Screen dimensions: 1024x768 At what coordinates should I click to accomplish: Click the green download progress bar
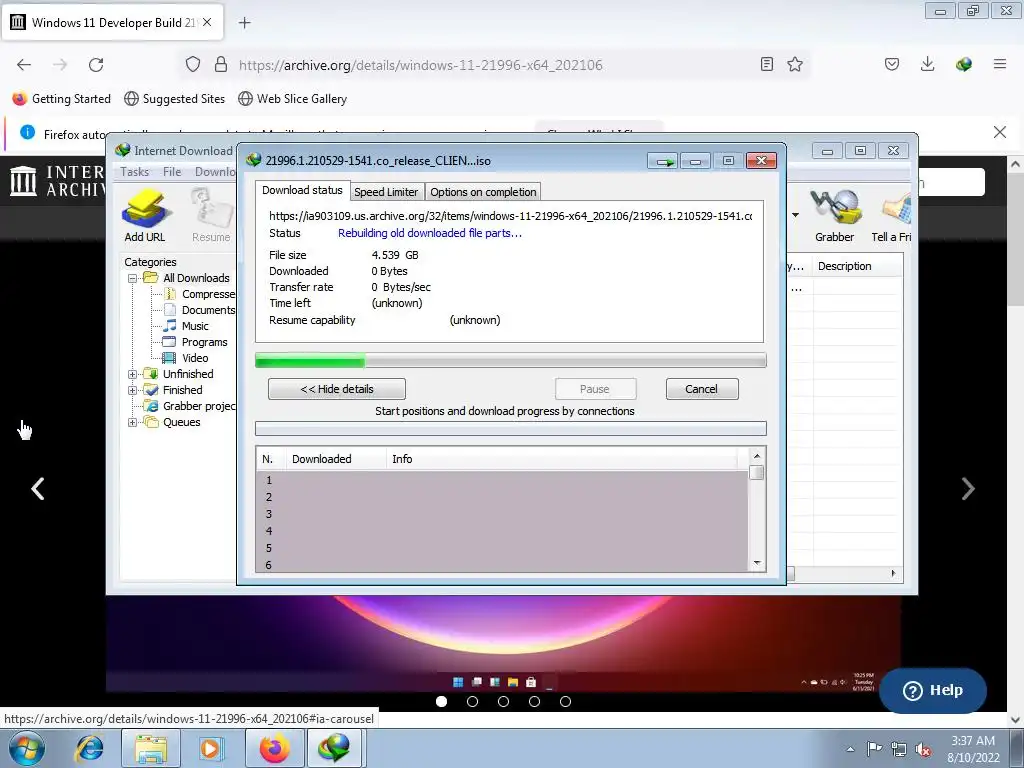[x=511, y=360]
